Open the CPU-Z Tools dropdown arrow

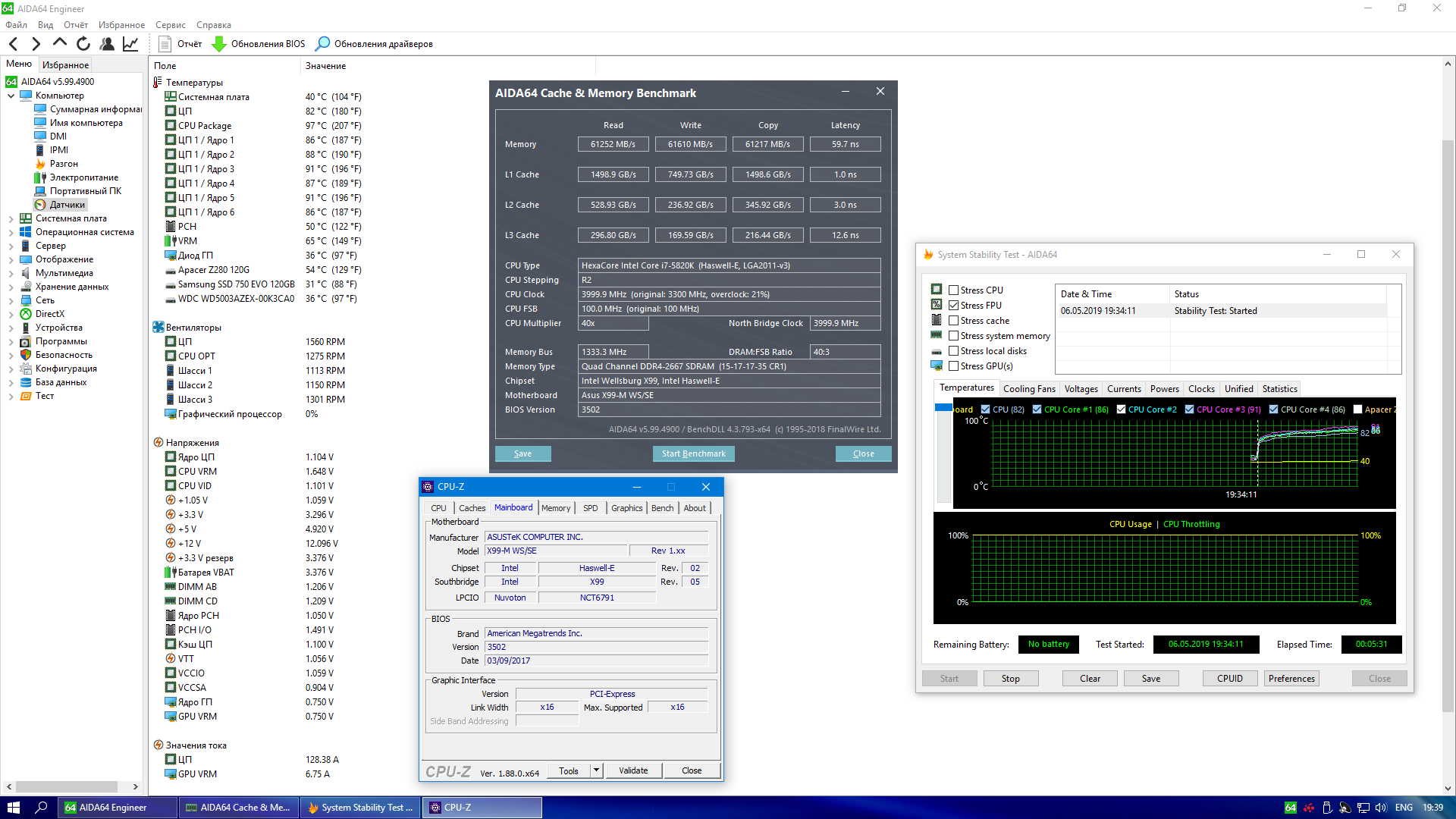pyautogui.click(x=597, y=770)
